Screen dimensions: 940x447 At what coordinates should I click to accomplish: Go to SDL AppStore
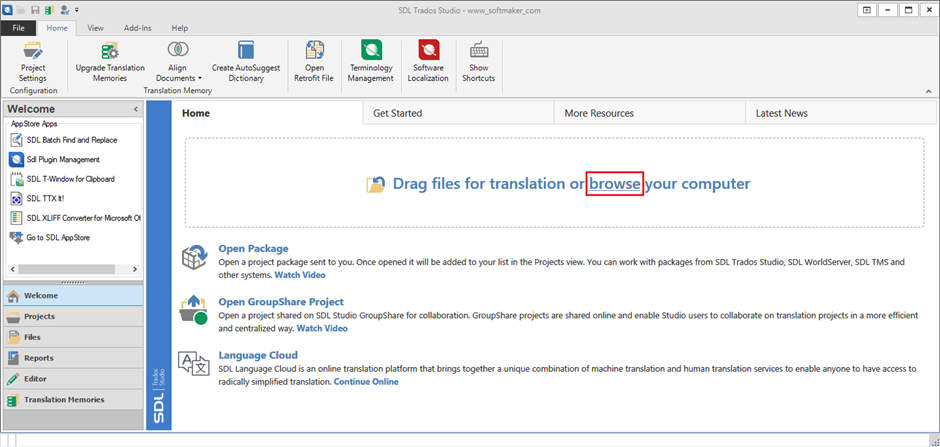pos(50,237)
